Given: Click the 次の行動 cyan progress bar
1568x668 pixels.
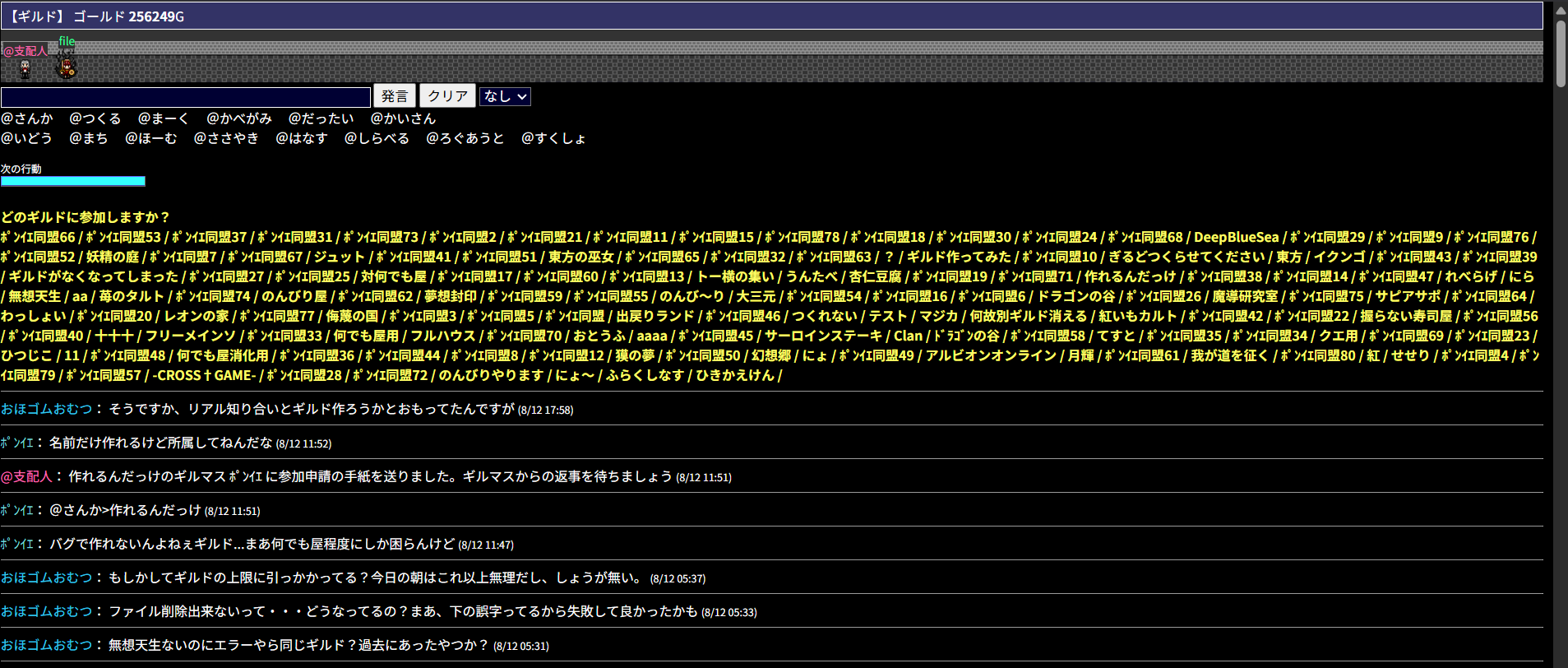Looking at the screenshot, I should [x=73, y=181].
